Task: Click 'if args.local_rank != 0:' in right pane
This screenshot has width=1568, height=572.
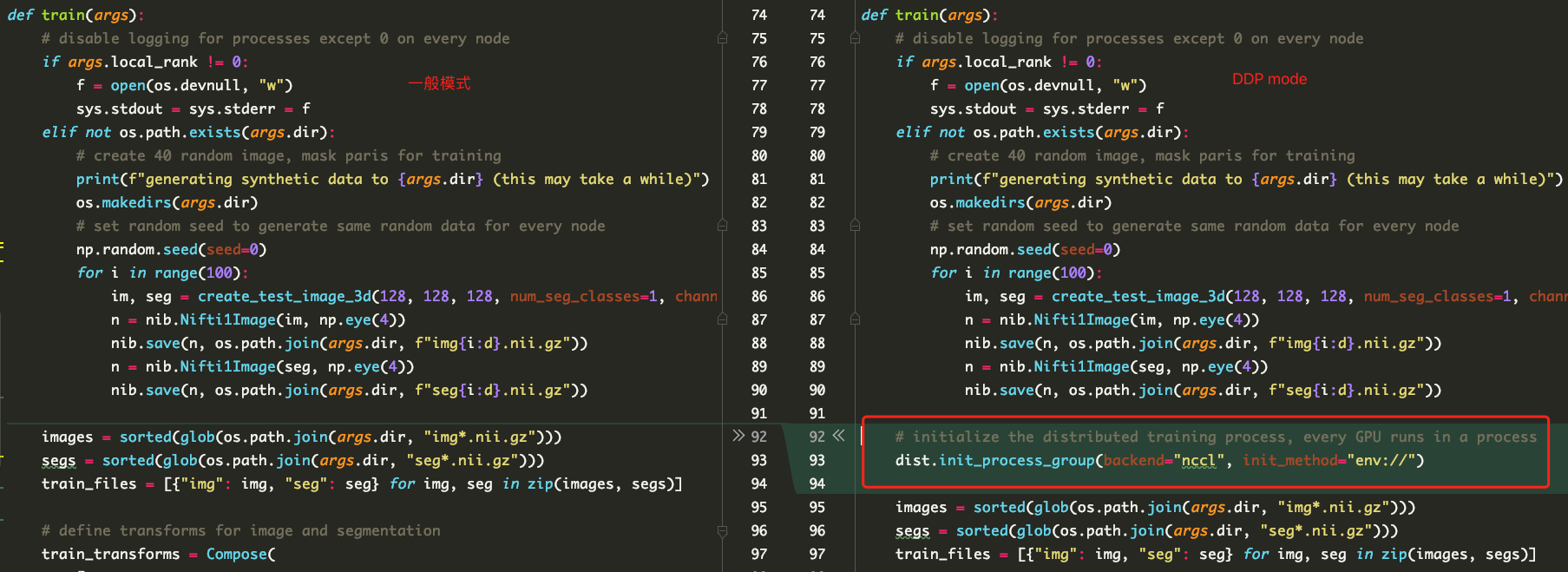Action: 999,62
